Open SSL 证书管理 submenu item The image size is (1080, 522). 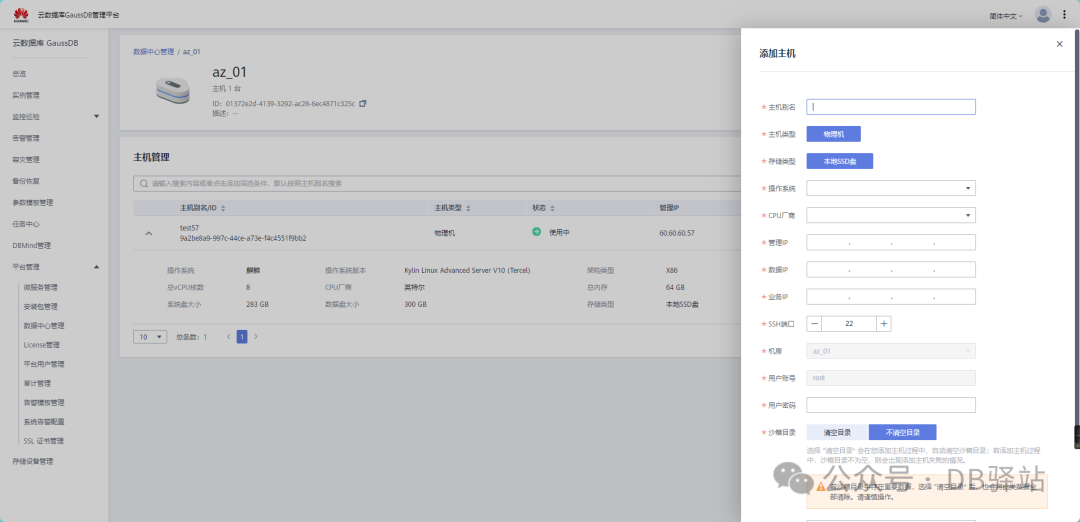pyautogui.click(x=44, y=441)
